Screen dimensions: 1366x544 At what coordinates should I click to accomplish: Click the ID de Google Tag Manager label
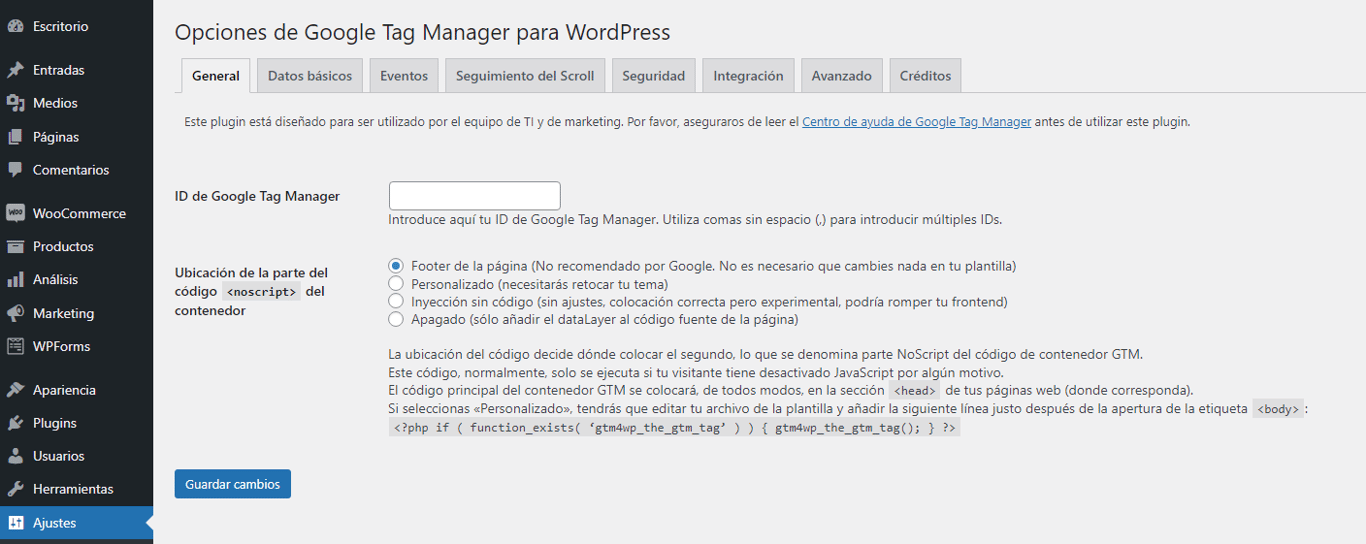(x=257, y=196)
